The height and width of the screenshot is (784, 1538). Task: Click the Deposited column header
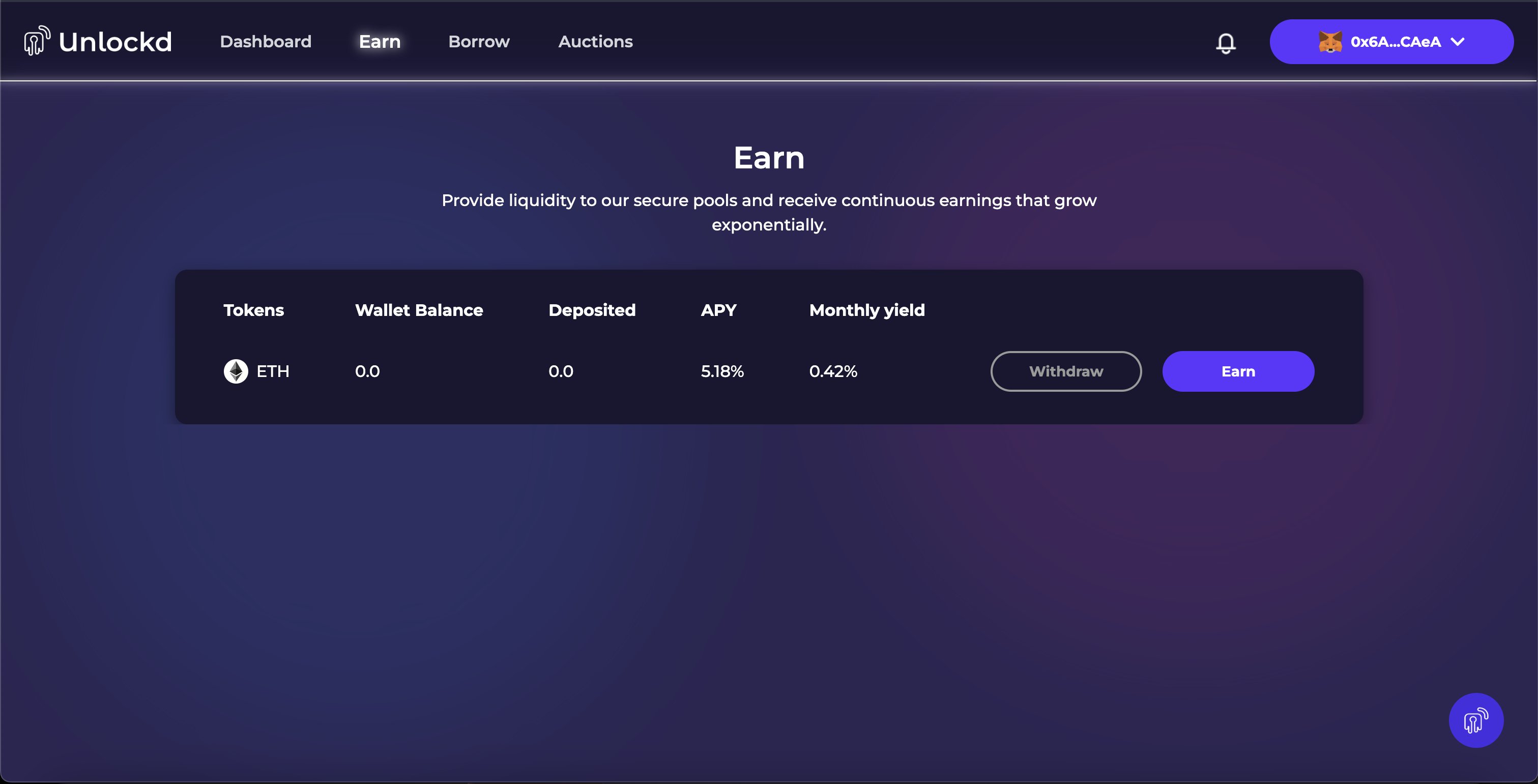coord(592,310)
